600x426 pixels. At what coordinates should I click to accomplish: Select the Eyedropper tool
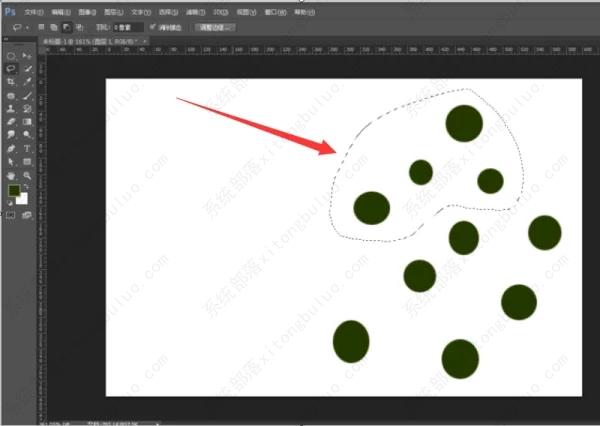point(27,82)
